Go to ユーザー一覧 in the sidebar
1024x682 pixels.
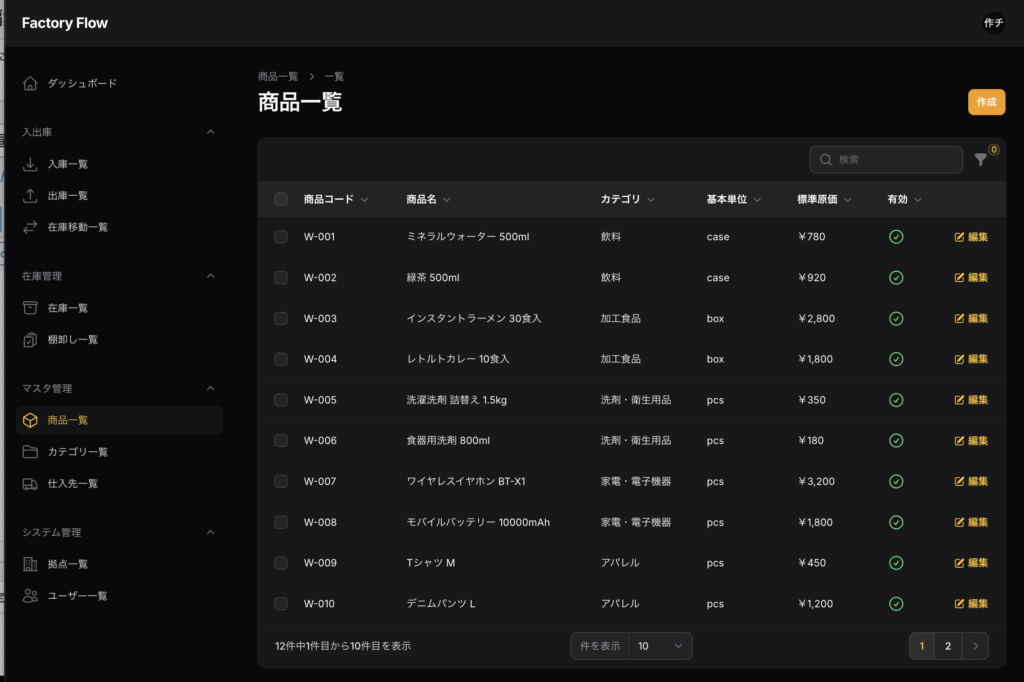click(78, 596)
